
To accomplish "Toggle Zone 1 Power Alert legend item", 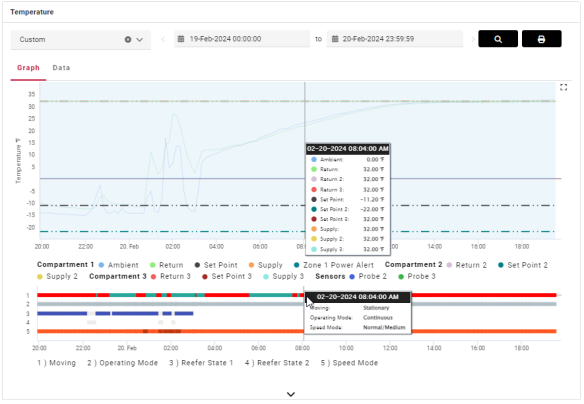I will coord(334,265).
